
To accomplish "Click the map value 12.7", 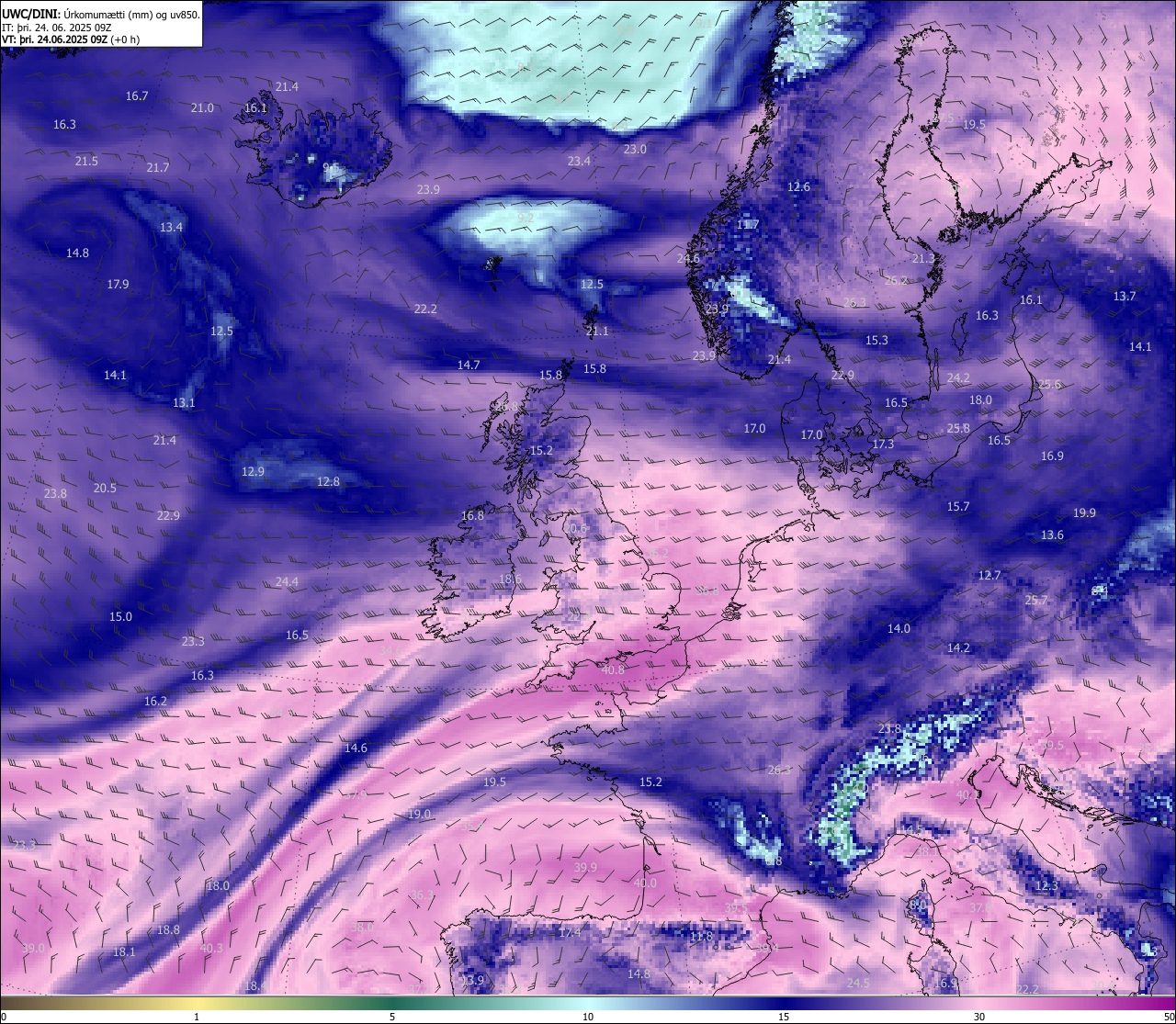I will (989, 576).
